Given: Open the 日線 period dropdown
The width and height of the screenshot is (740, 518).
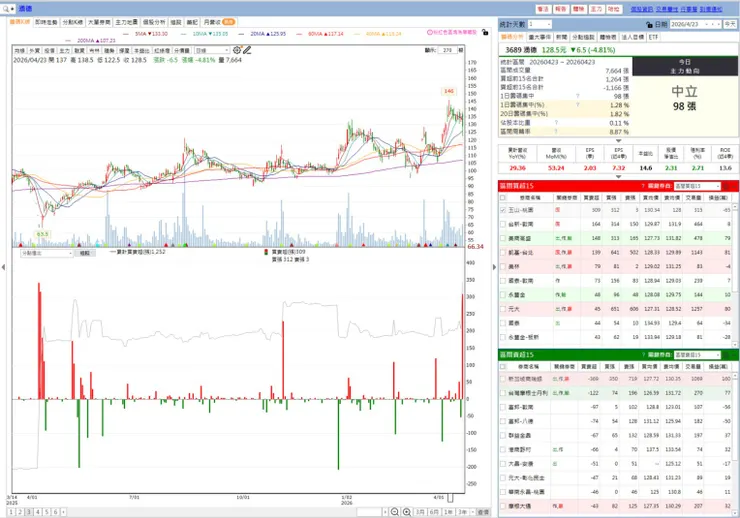Looking at the screenshot, I should pyautogui.click(x=212, y=50).
